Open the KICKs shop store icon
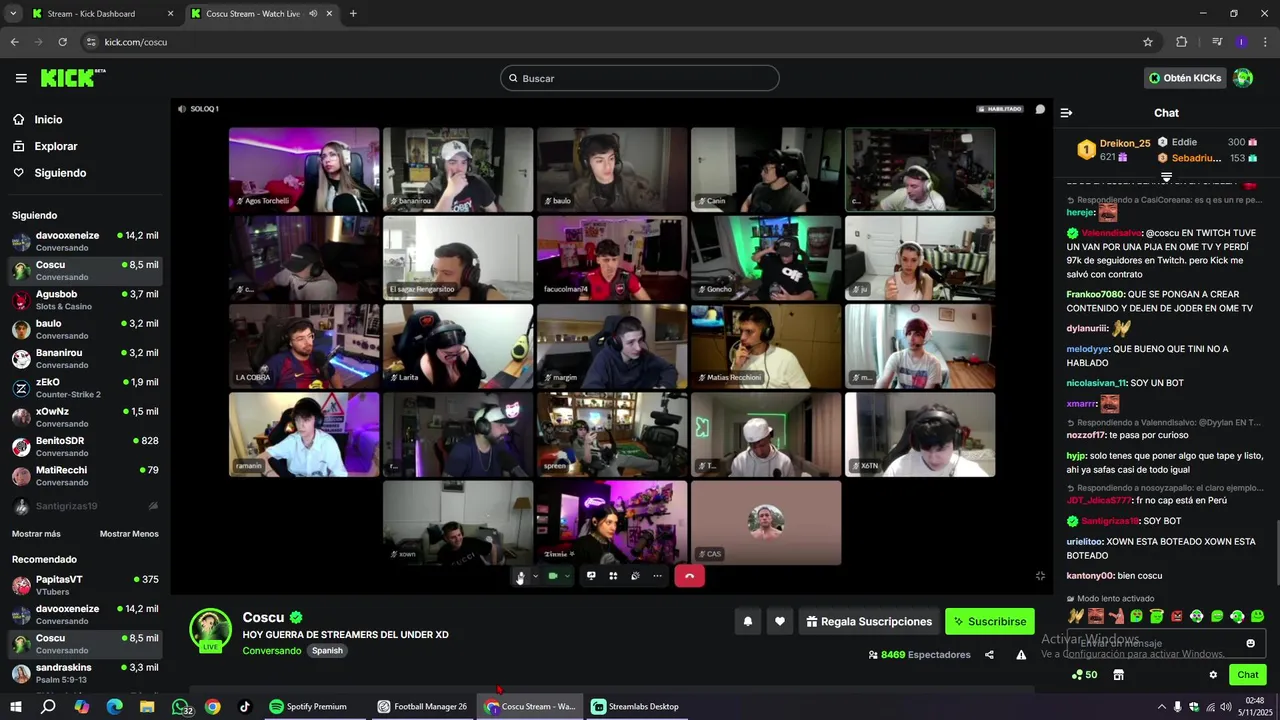This screenshot has height=720, width=1280. (1118, 675)
